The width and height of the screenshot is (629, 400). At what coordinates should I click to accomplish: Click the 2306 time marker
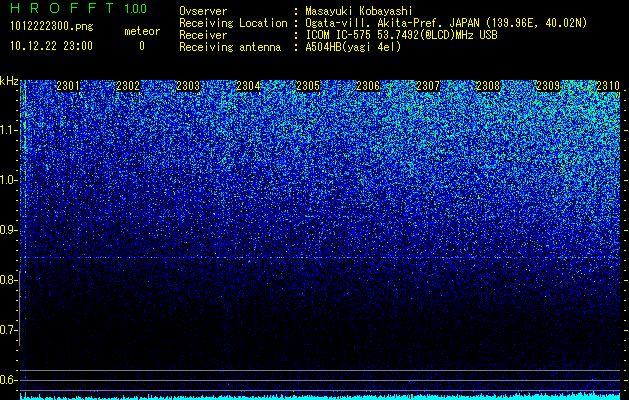368,86
